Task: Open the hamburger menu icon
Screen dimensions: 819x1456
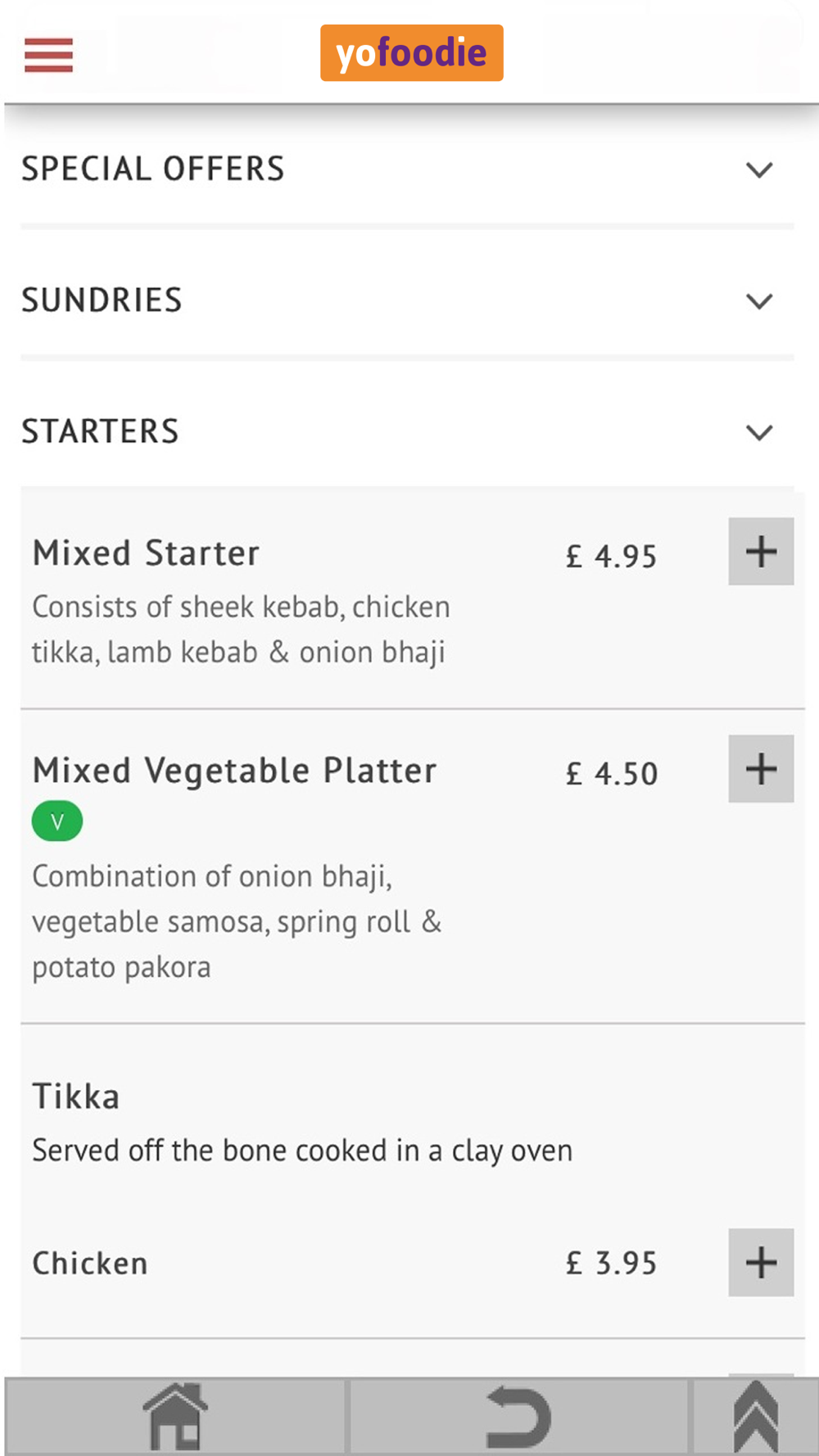Action: 48,55
